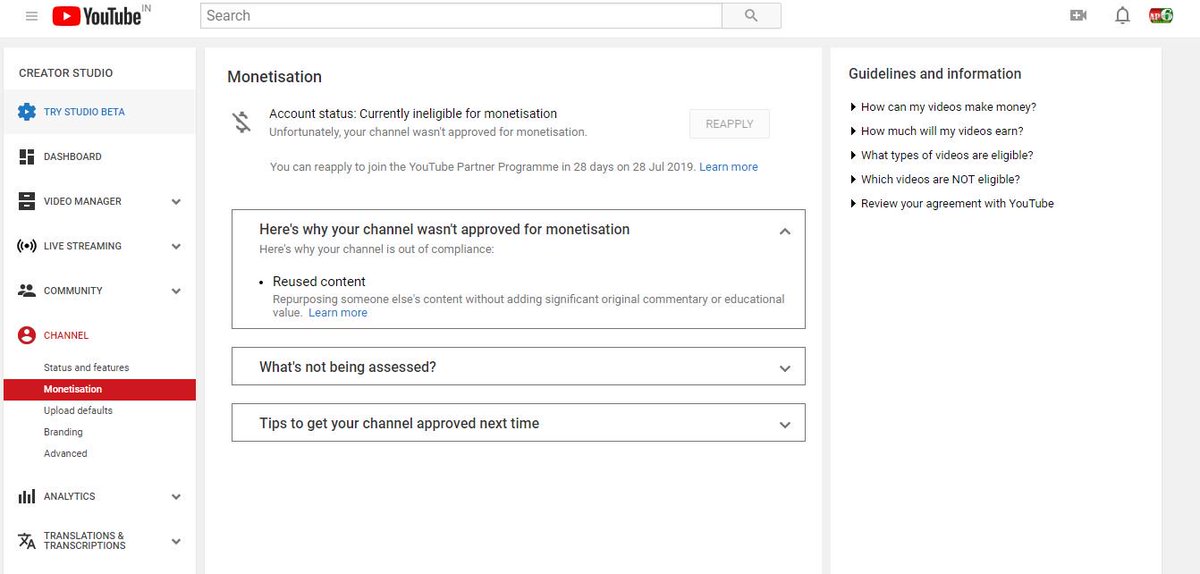
Task: Click the Community people icon
Action: coord(27,291)
